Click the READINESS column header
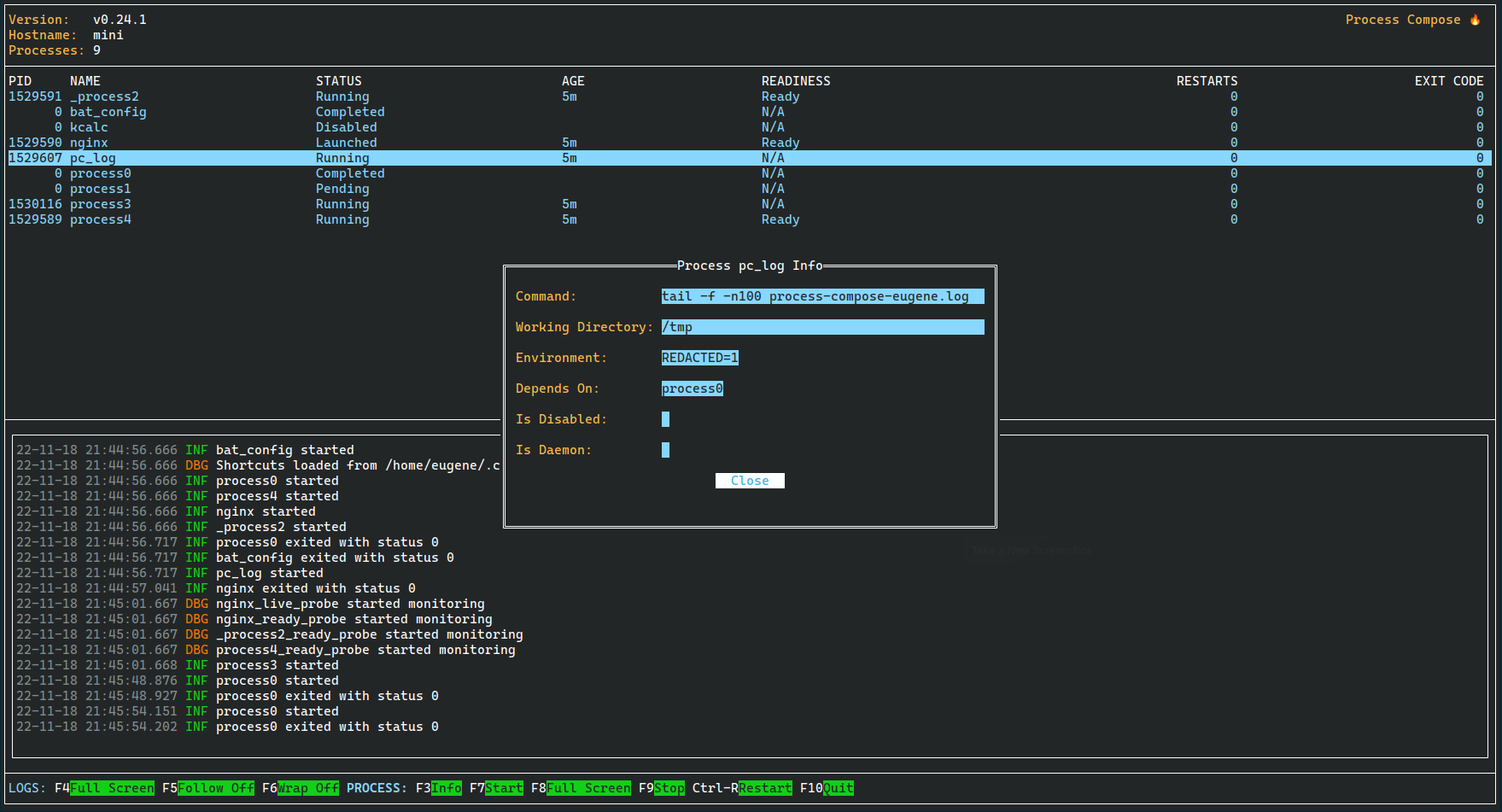 tap(796, 81)
